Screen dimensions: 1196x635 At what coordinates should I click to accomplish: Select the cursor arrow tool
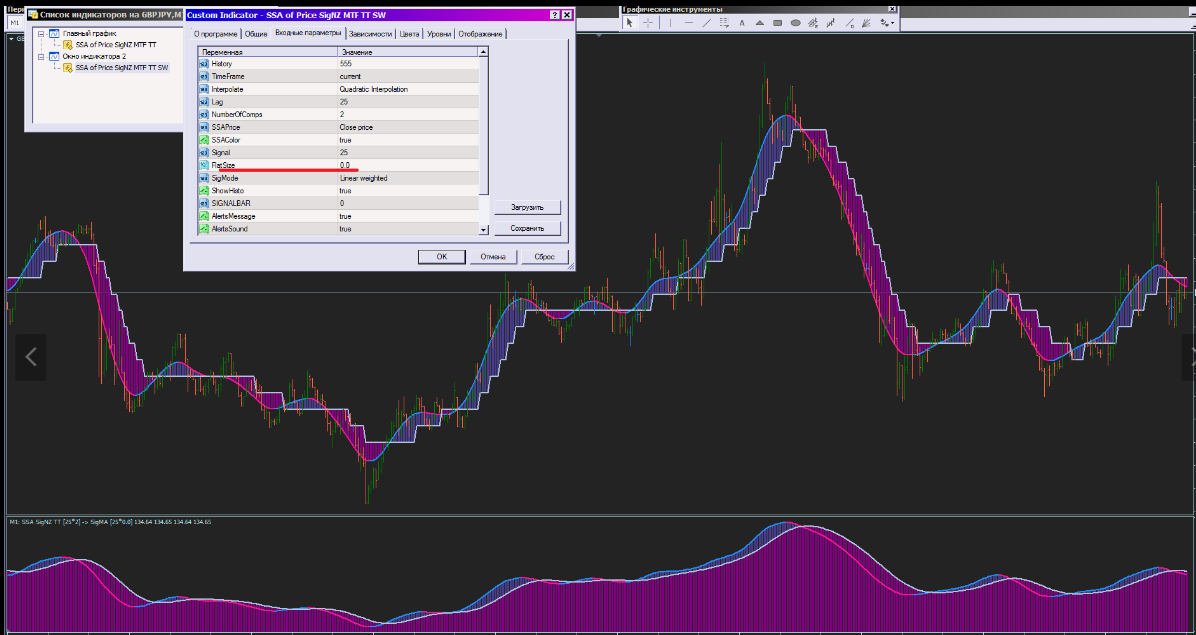coord(630,22)
